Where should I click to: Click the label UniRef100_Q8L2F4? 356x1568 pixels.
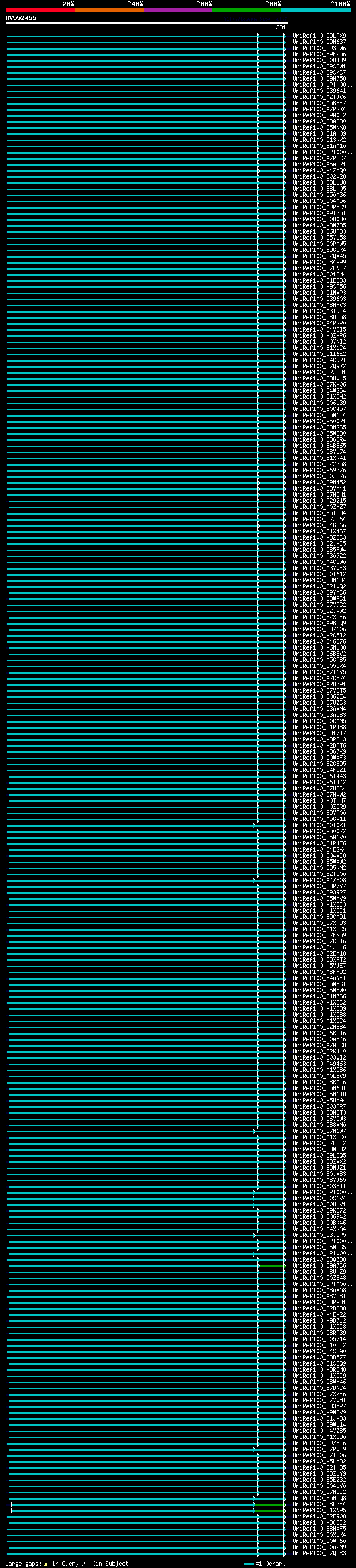pyautogui.click(x=319, y=1505)
